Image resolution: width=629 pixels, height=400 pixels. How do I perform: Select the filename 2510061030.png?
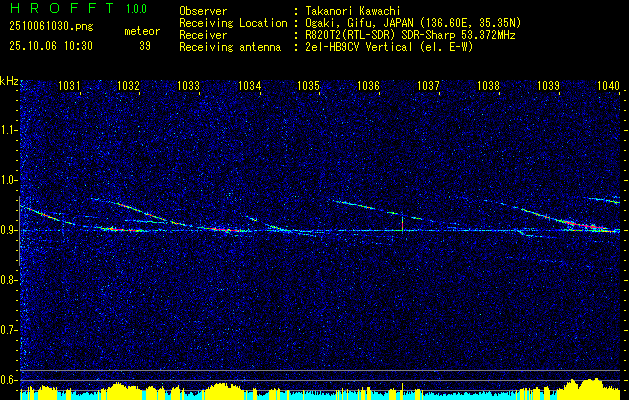tap(51, 27)
